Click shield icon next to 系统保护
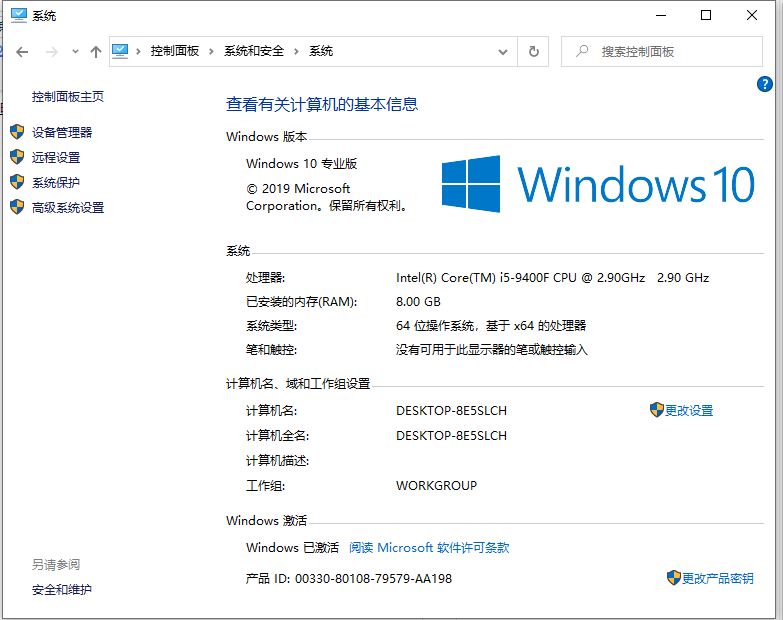The width and height of the screenshot is (783, 620). tap(17, 182)
